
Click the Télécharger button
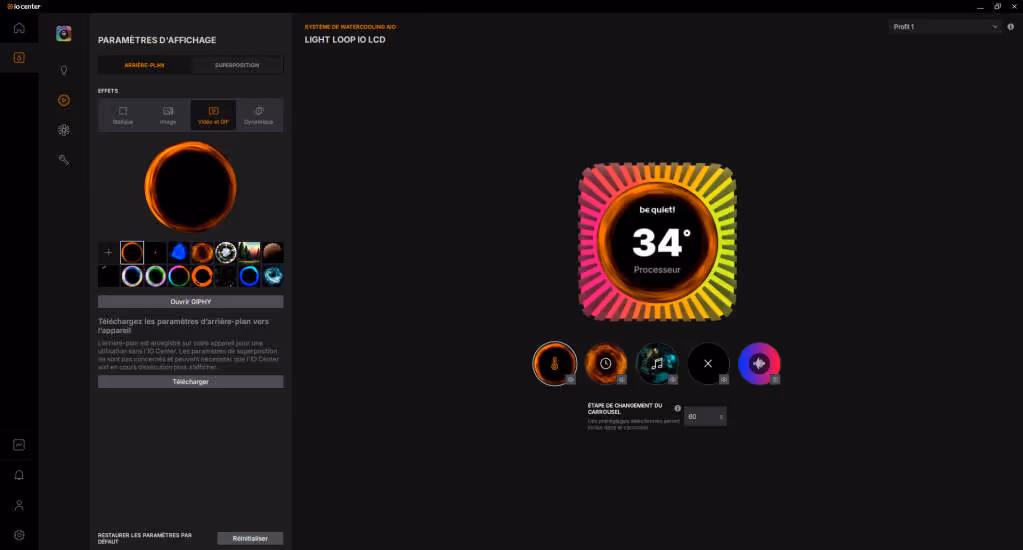coord(191,382)
